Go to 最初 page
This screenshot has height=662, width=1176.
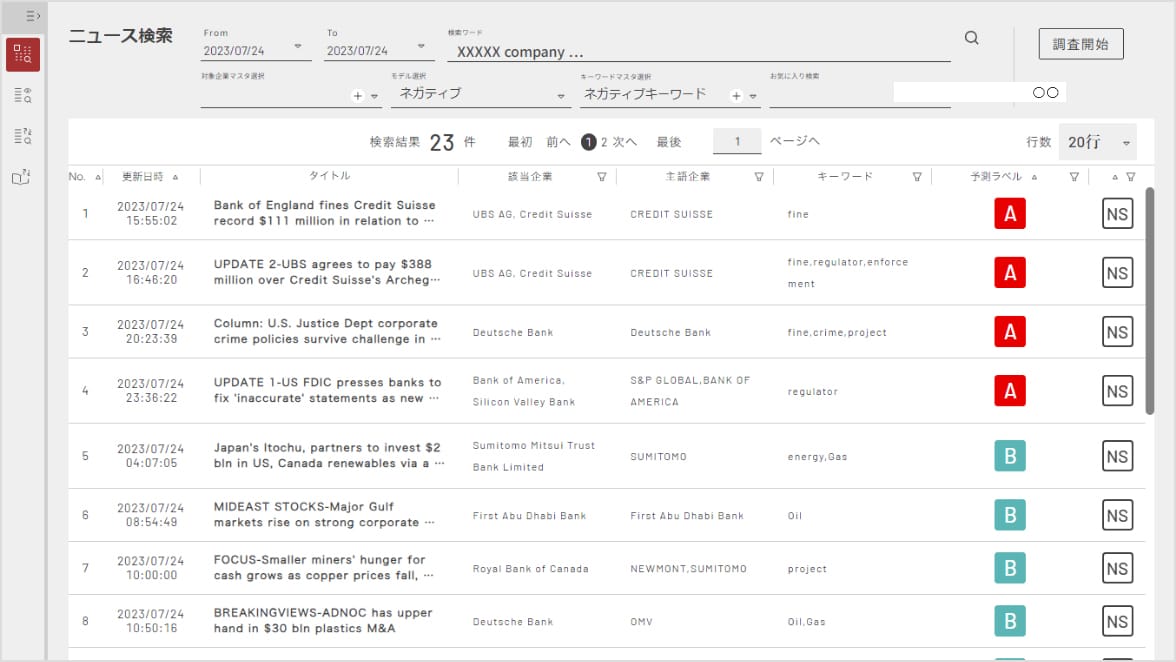tap(520, 142)
